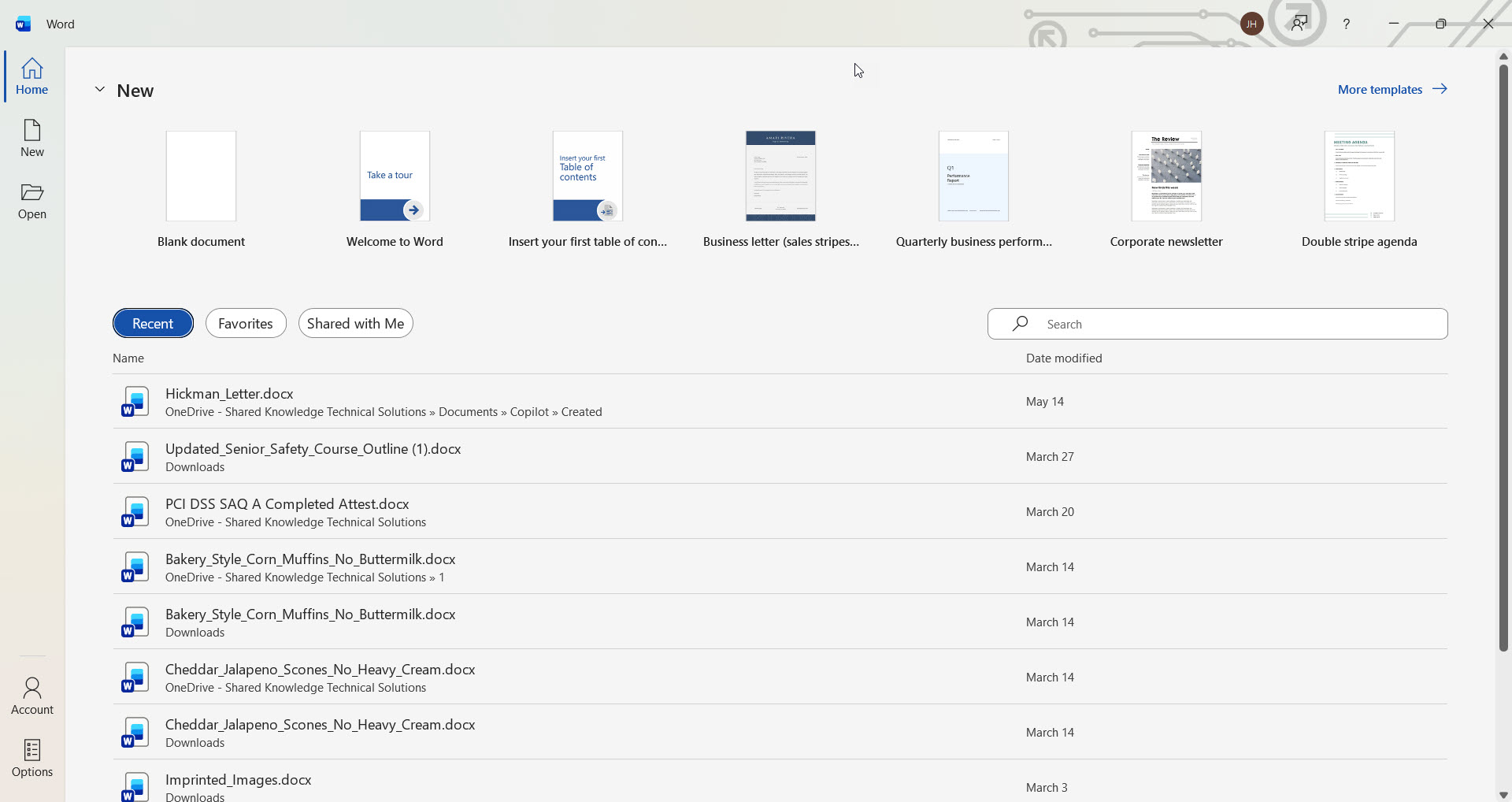Open the feedback icon in title bar
Viewport: 1512px width, 802px height.
(x=1299, y=23)
